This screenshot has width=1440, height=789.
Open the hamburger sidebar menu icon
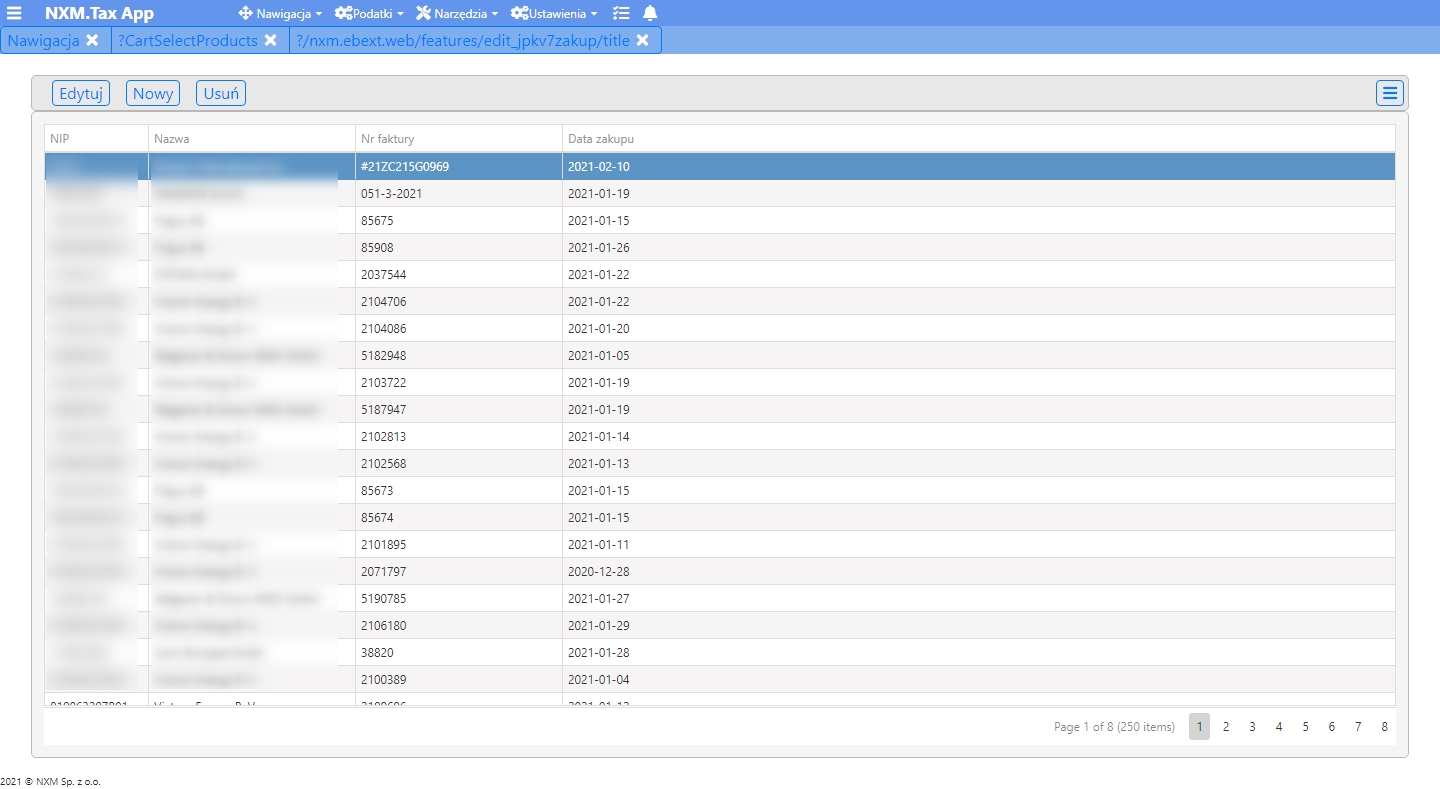tap(14, 13)
